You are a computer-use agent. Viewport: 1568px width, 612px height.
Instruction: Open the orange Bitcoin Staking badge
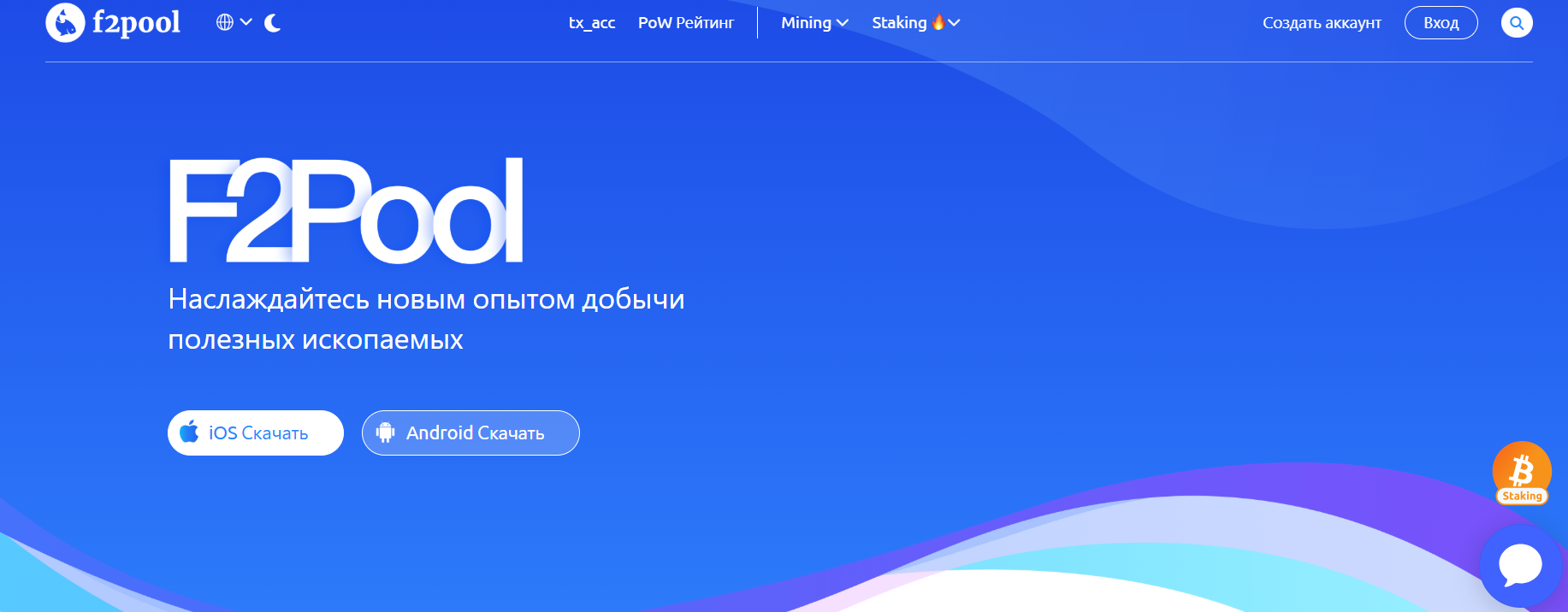pyautogui.click(x=1522, y=473)
